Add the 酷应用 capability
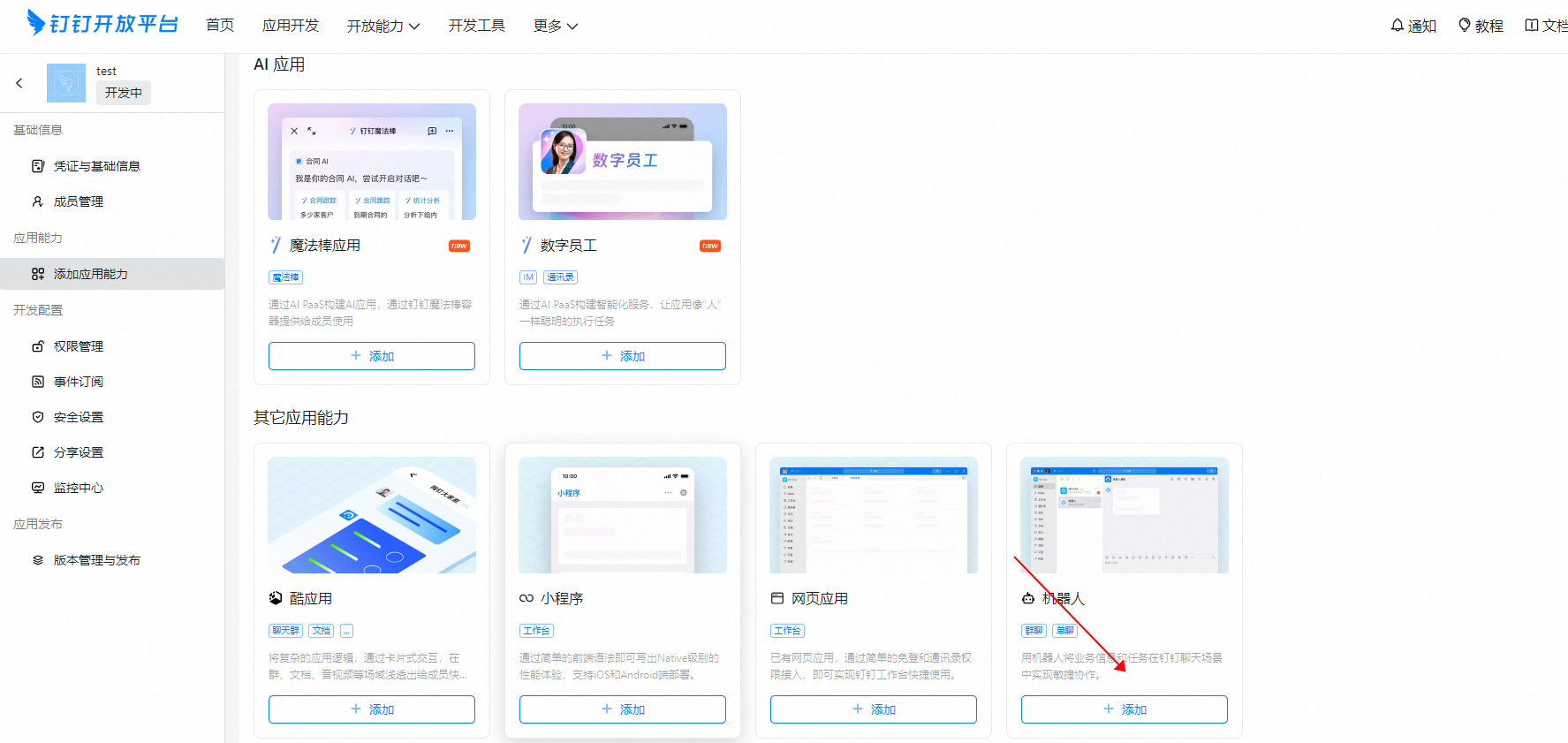The height and width of the screenshot is (743, 1568). (372, 709)
